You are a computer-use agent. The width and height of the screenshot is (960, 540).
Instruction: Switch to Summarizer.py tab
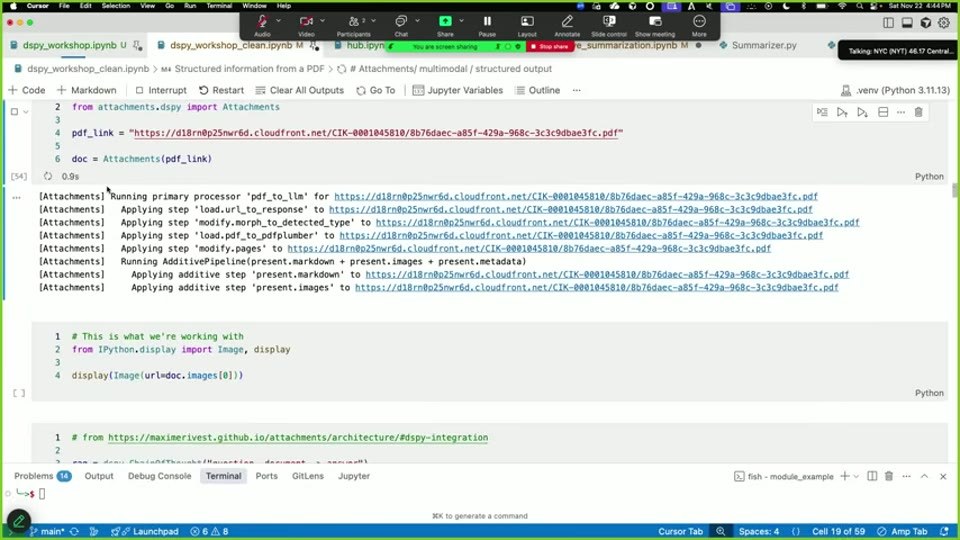(764, 45)
